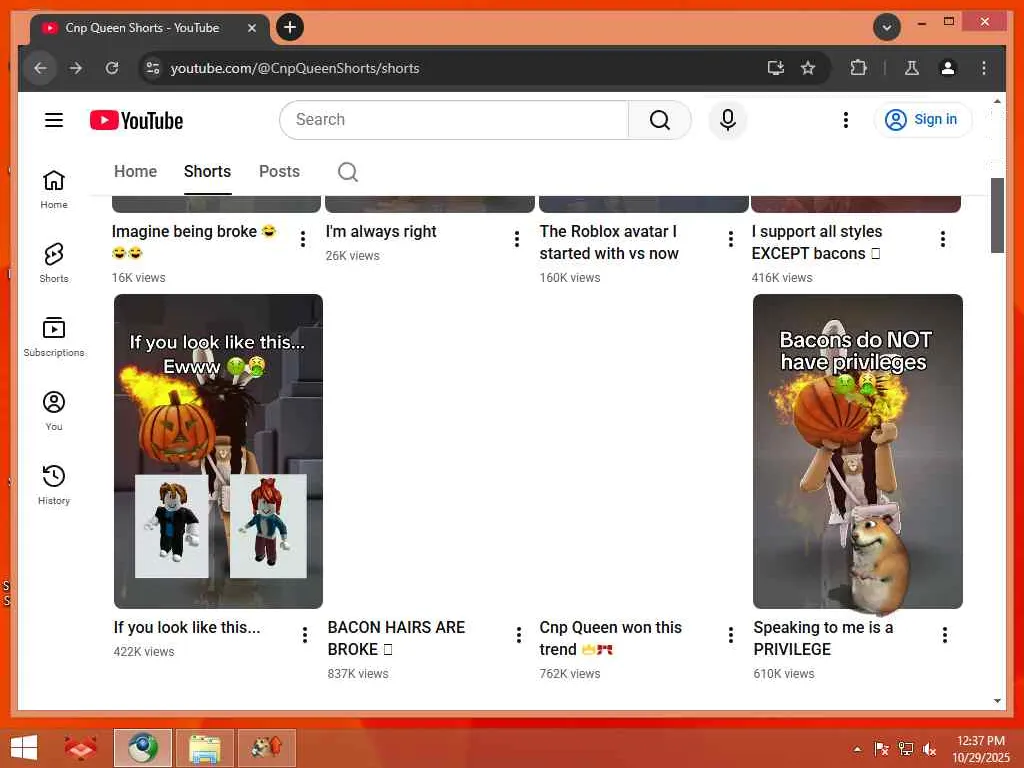
Task: Go to the YouTube logo home
Action: pyautogui.click(x=136, y=120)
